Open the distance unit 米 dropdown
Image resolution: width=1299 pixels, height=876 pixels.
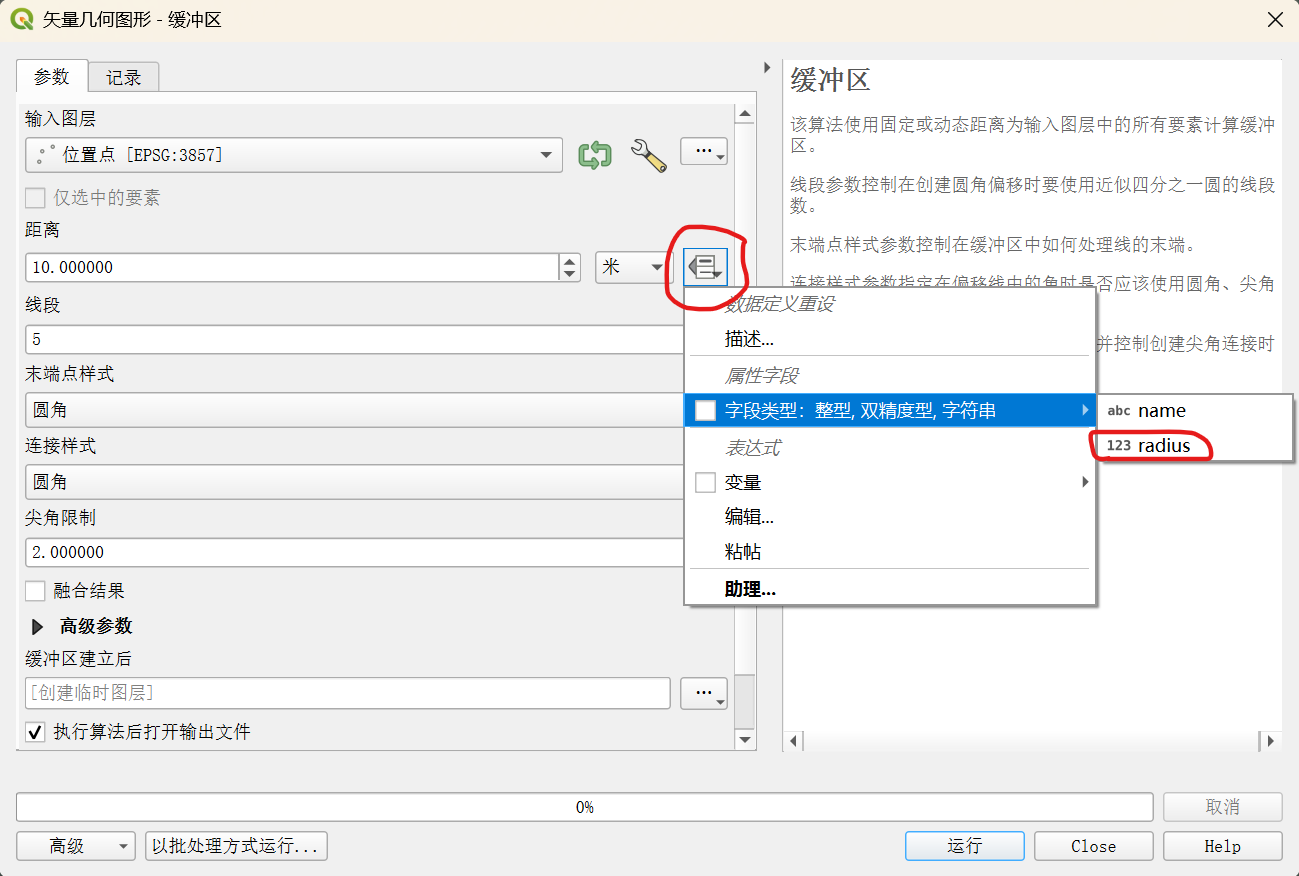[633, 267]
